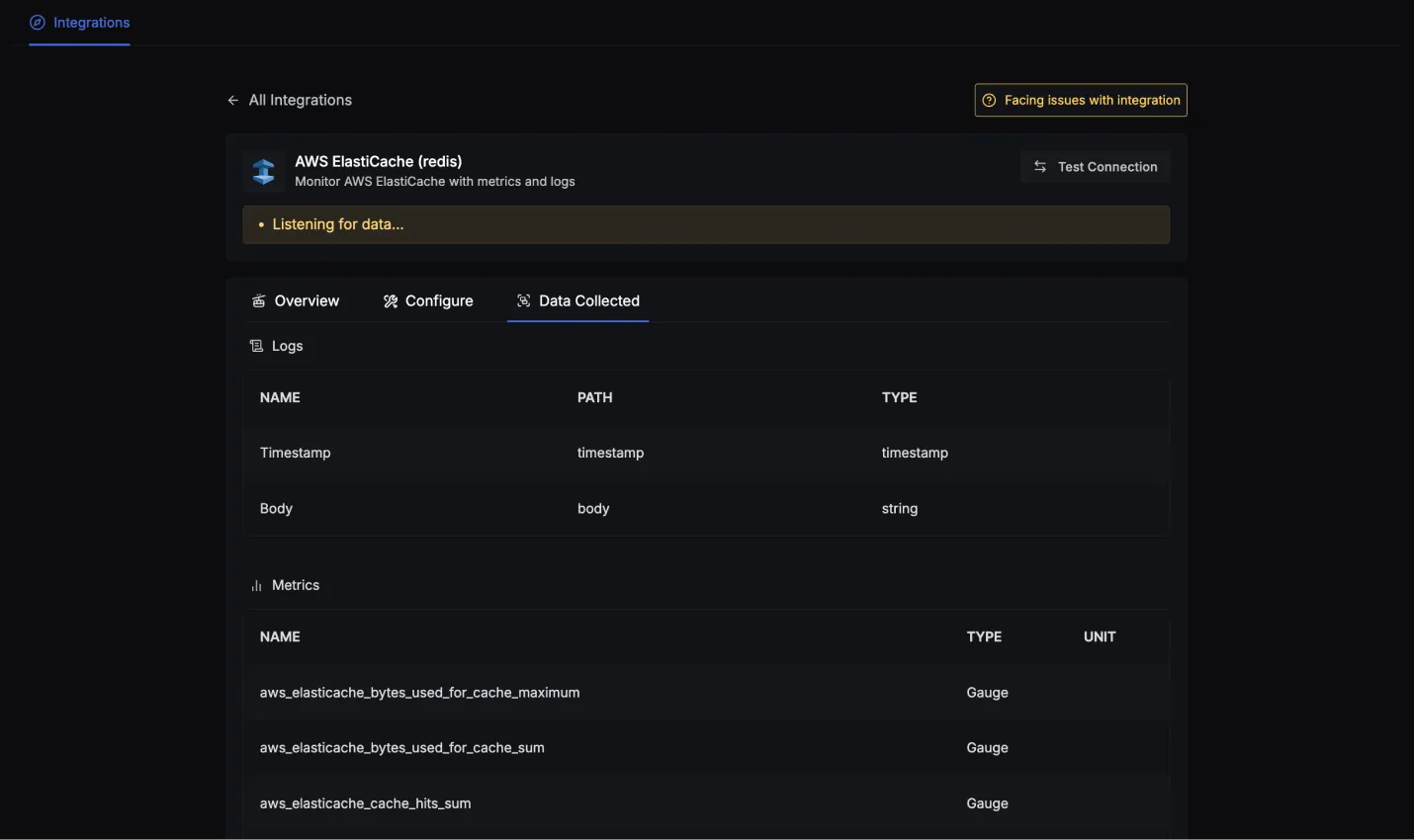Click aws_elasticache_cache_hits_sum metric
1414x840 pixels.
(366, 803)
